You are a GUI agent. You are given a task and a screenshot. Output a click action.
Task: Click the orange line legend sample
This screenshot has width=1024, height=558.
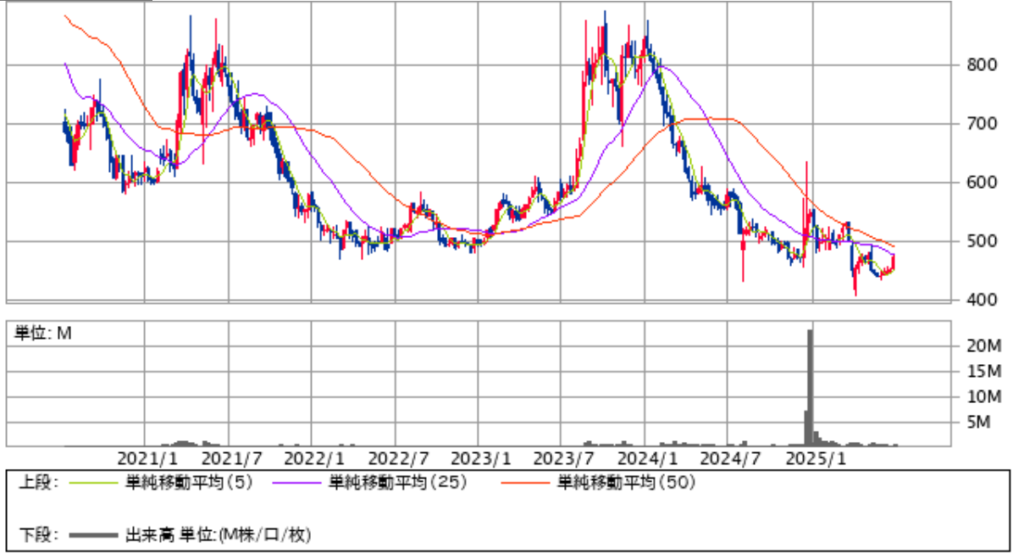pos(526,484)
